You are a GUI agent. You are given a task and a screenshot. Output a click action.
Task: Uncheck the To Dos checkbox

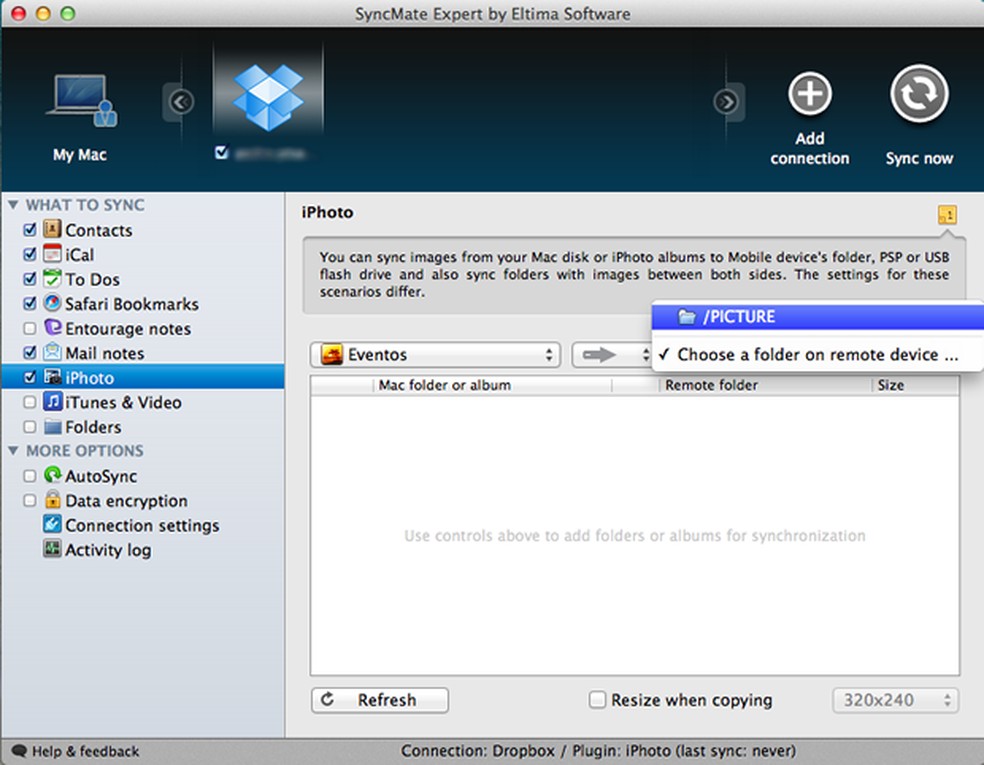[29, 279]
